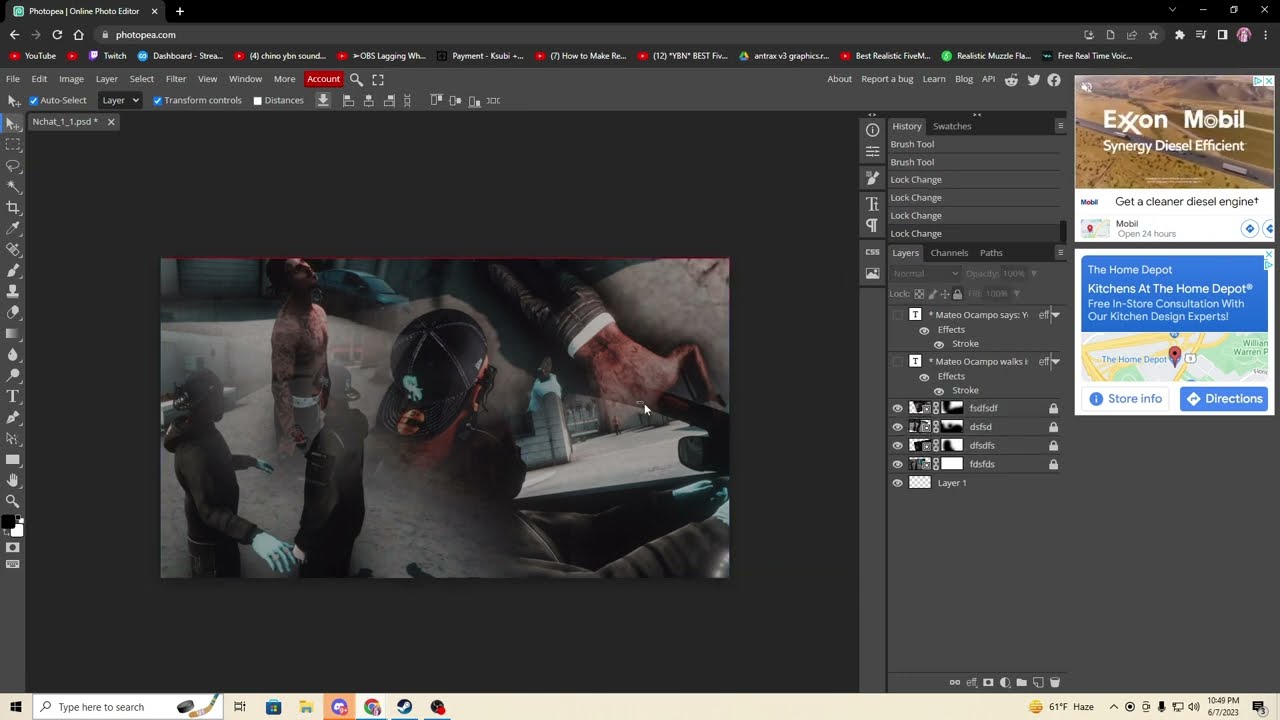The width and height of the screenshot is (1280, 720).
Task: Select the Pen tool
Action: (x=13, y=417)
